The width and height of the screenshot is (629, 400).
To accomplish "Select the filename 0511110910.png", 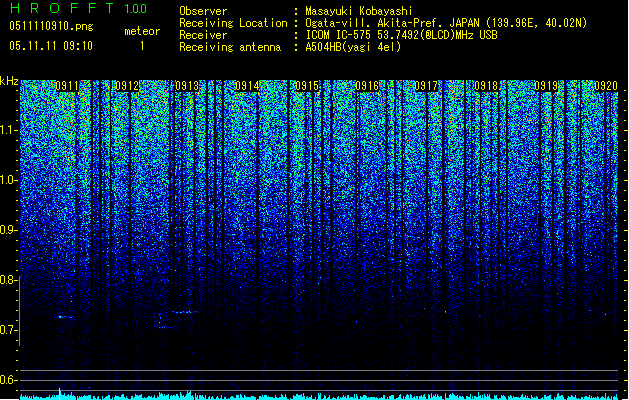I will tap(51, 27).
